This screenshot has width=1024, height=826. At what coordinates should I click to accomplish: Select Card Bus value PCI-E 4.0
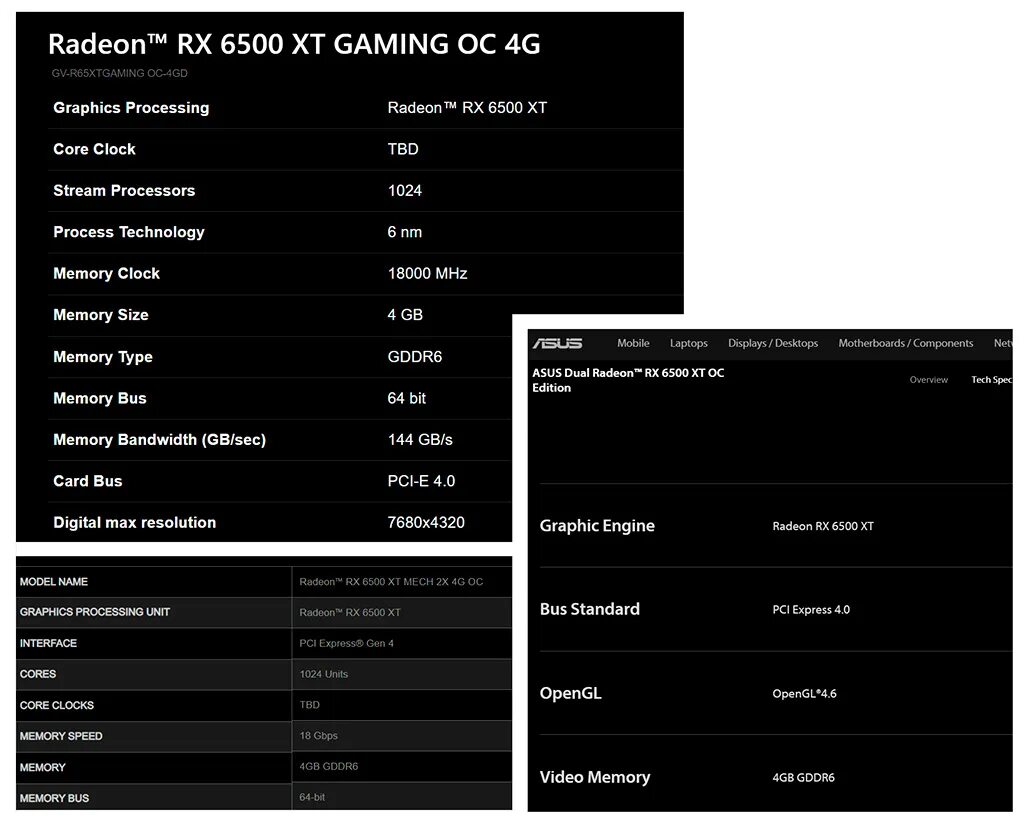coord(421,481)
